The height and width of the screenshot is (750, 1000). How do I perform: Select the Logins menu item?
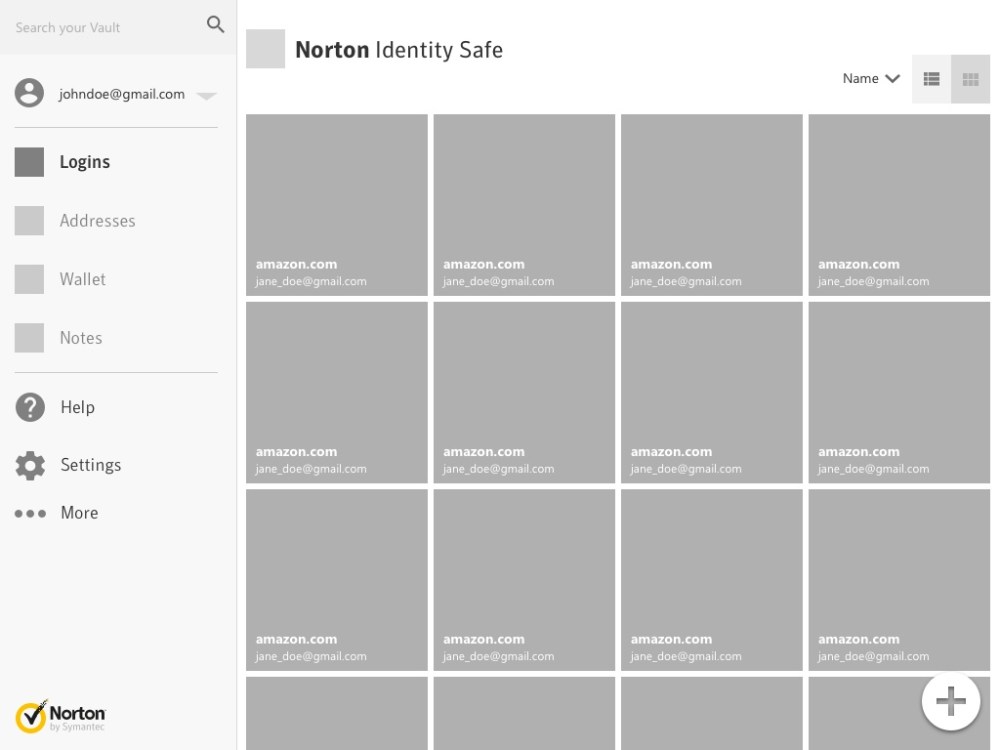pos(85,162)
